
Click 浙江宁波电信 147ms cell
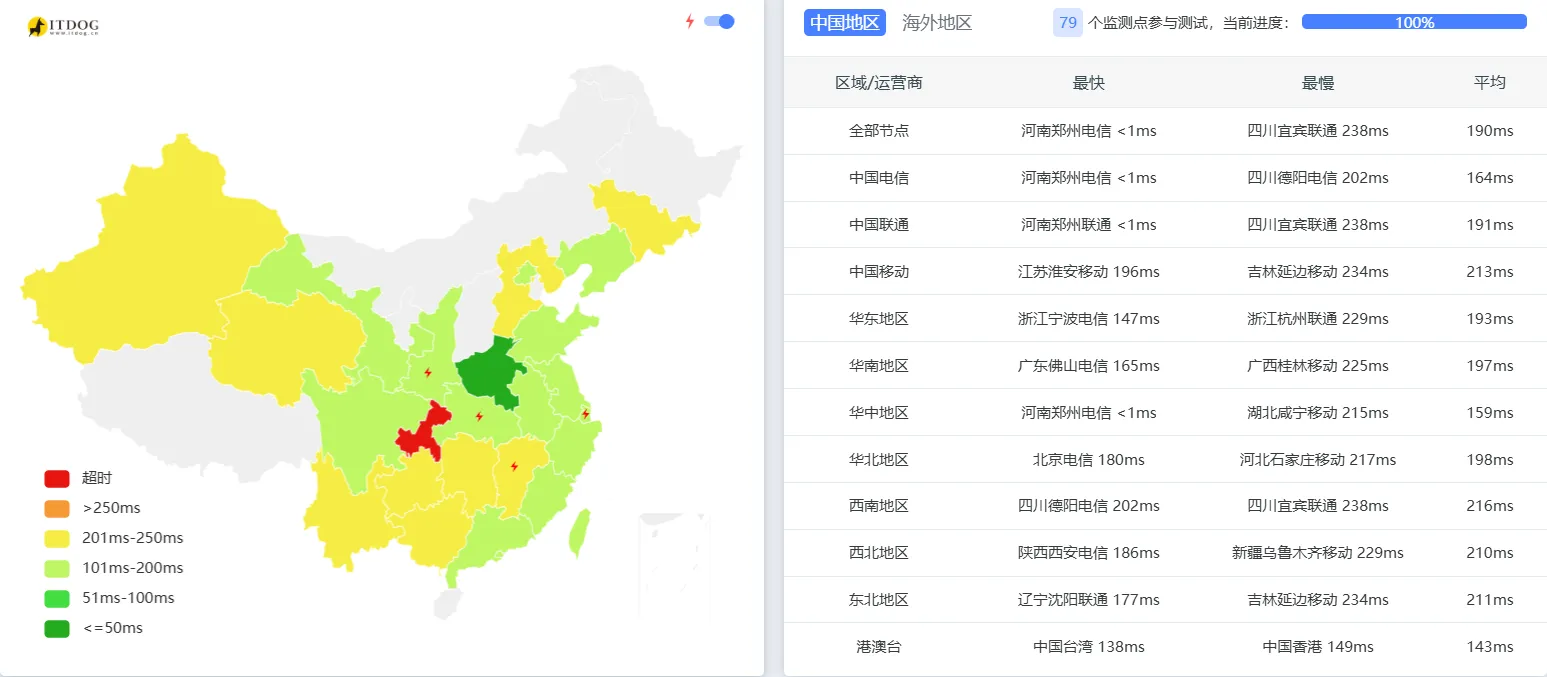1088,319
